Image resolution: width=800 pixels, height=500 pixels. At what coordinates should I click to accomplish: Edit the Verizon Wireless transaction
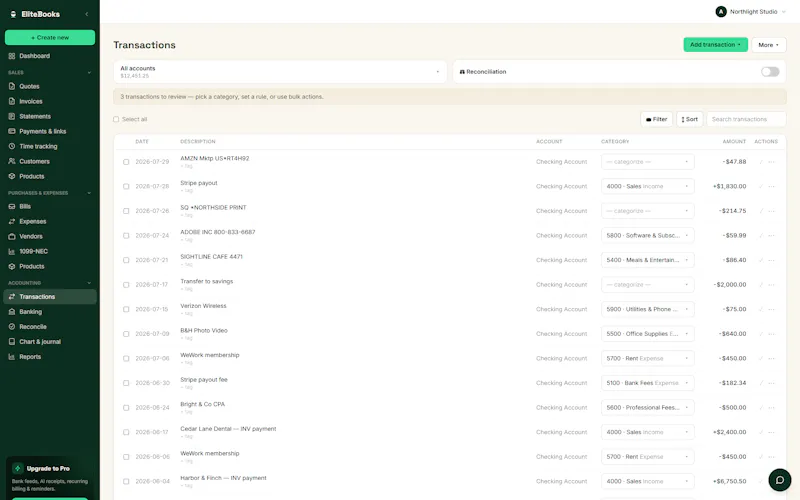(761, 309)
